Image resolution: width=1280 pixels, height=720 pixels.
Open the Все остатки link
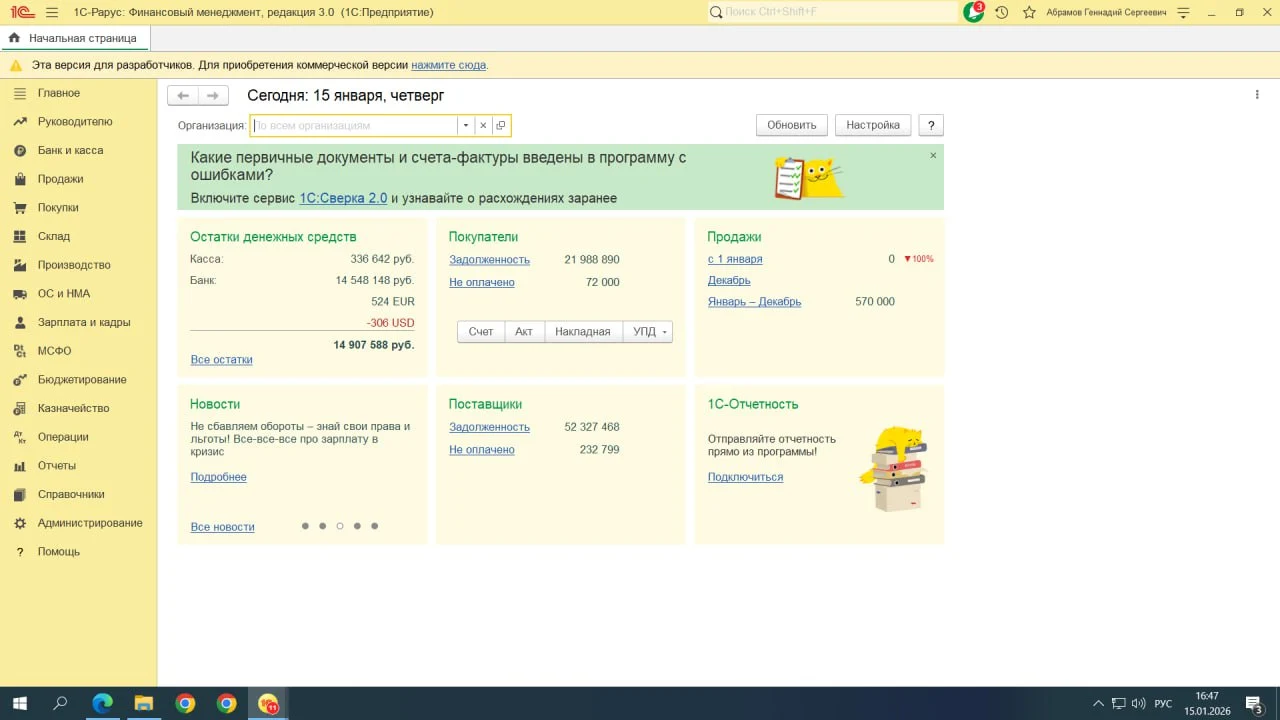coord(221,360)
